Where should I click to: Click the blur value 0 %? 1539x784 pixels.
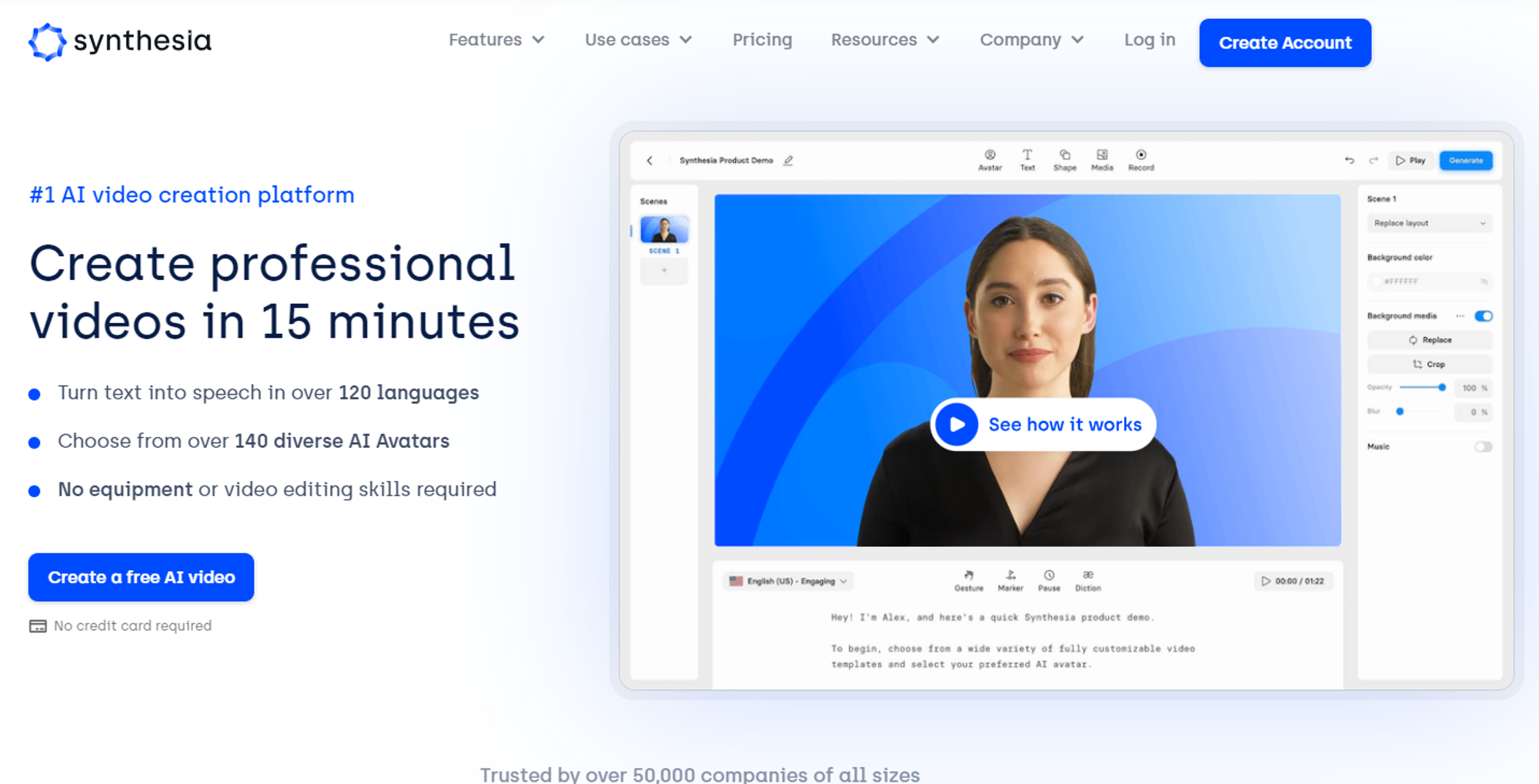(1474, 412)
